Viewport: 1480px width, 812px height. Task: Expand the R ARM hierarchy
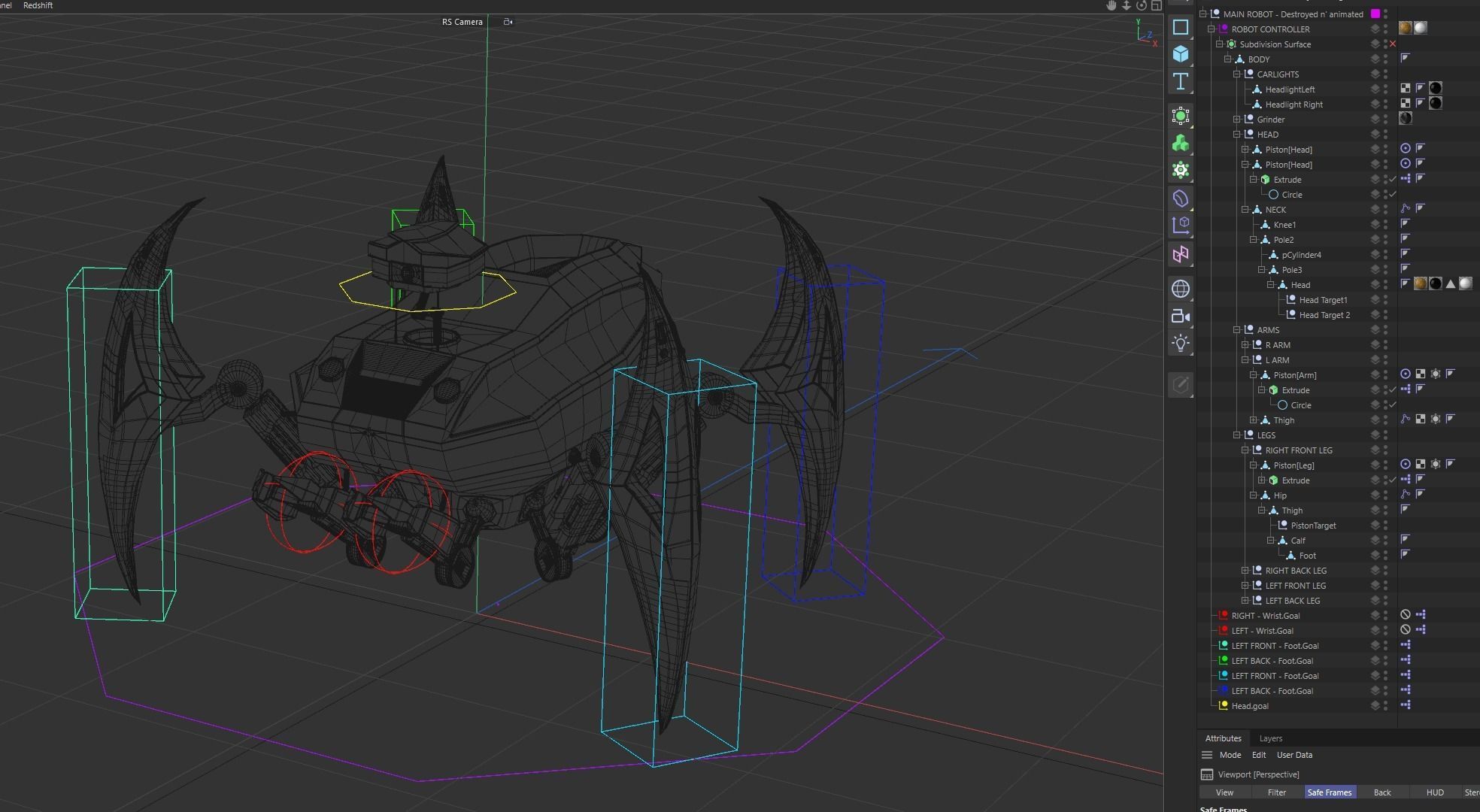pos(1245,345)
